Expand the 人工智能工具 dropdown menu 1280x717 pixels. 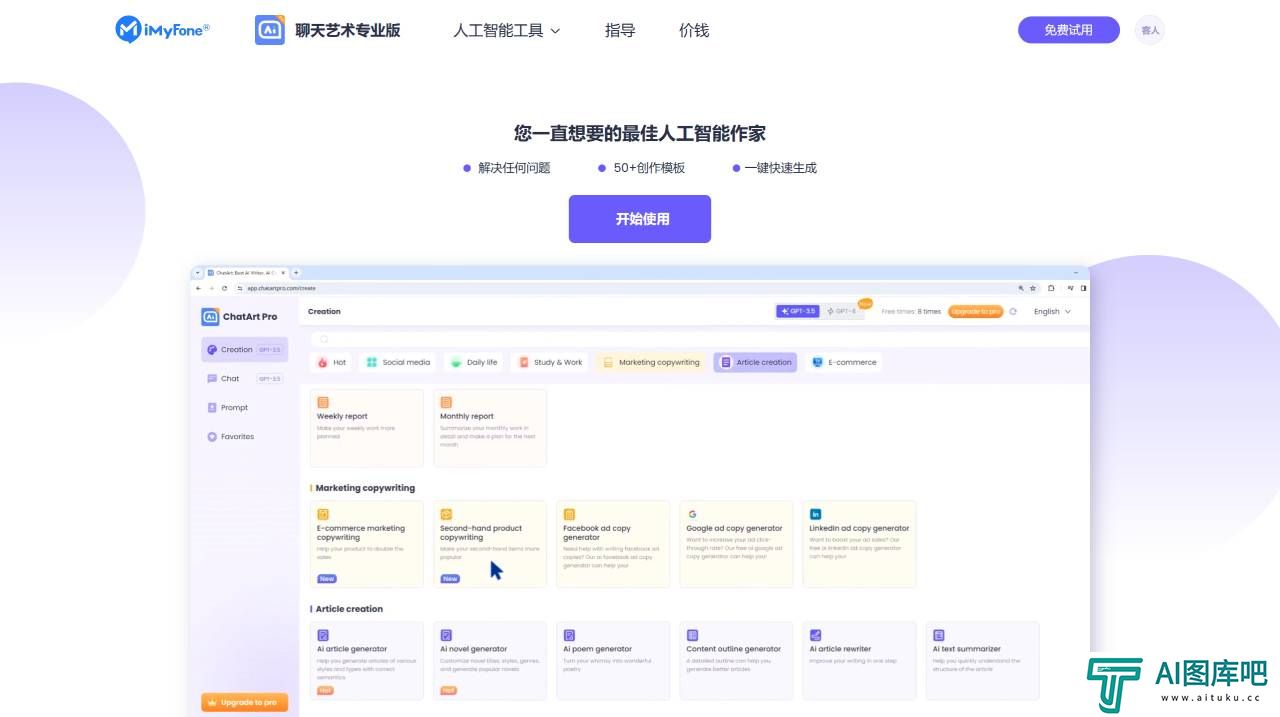click(x=506, y=31)
